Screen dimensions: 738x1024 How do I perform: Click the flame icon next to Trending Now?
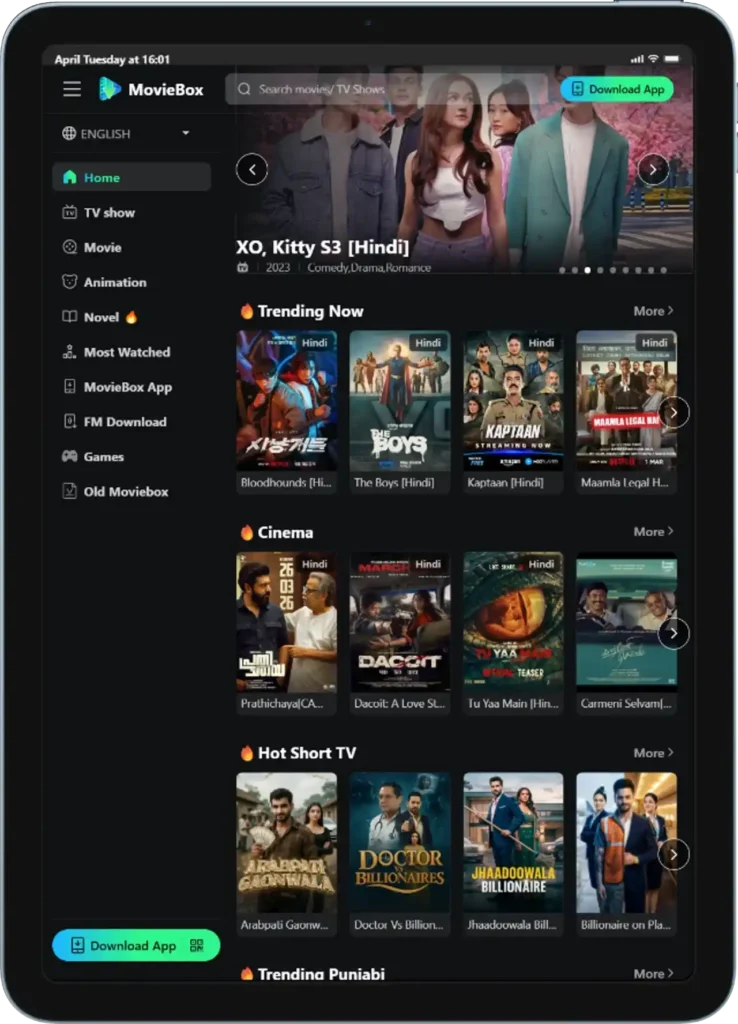click(246, 311)
